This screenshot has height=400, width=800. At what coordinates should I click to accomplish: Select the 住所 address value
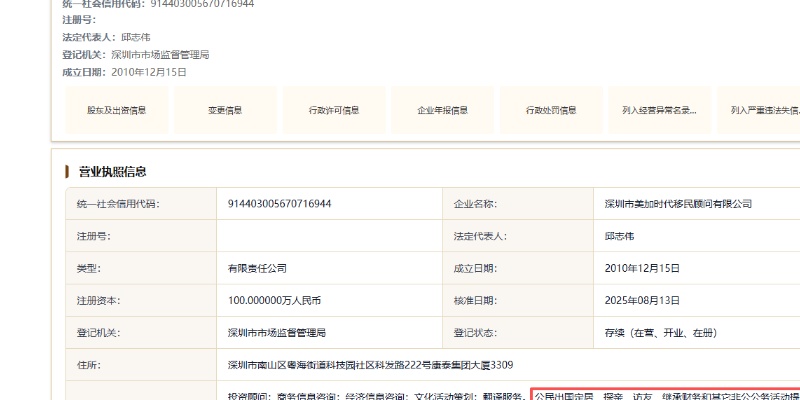(370, 365)
